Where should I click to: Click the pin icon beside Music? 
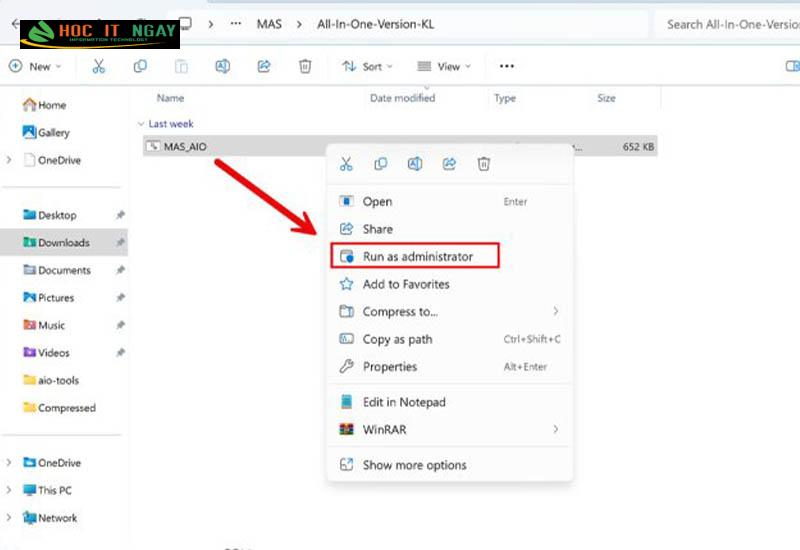point(120,325)
